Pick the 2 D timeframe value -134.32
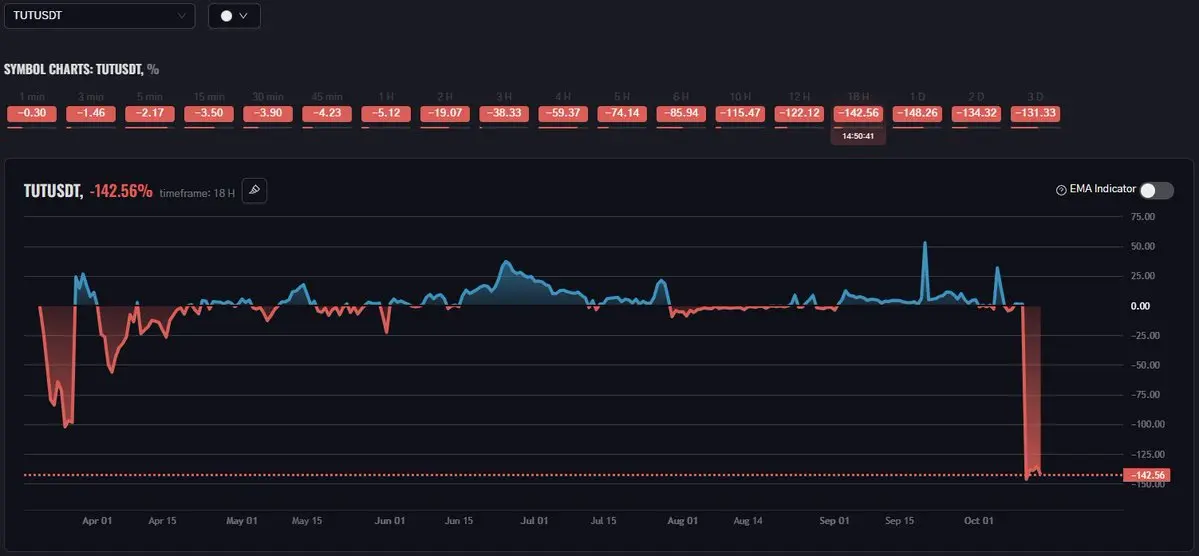Viewport: 1199px width, 556px height. 976,114
